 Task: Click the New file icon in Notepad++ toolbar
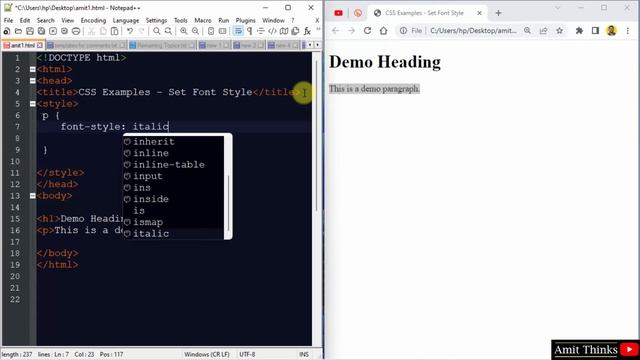coord(7,31)
